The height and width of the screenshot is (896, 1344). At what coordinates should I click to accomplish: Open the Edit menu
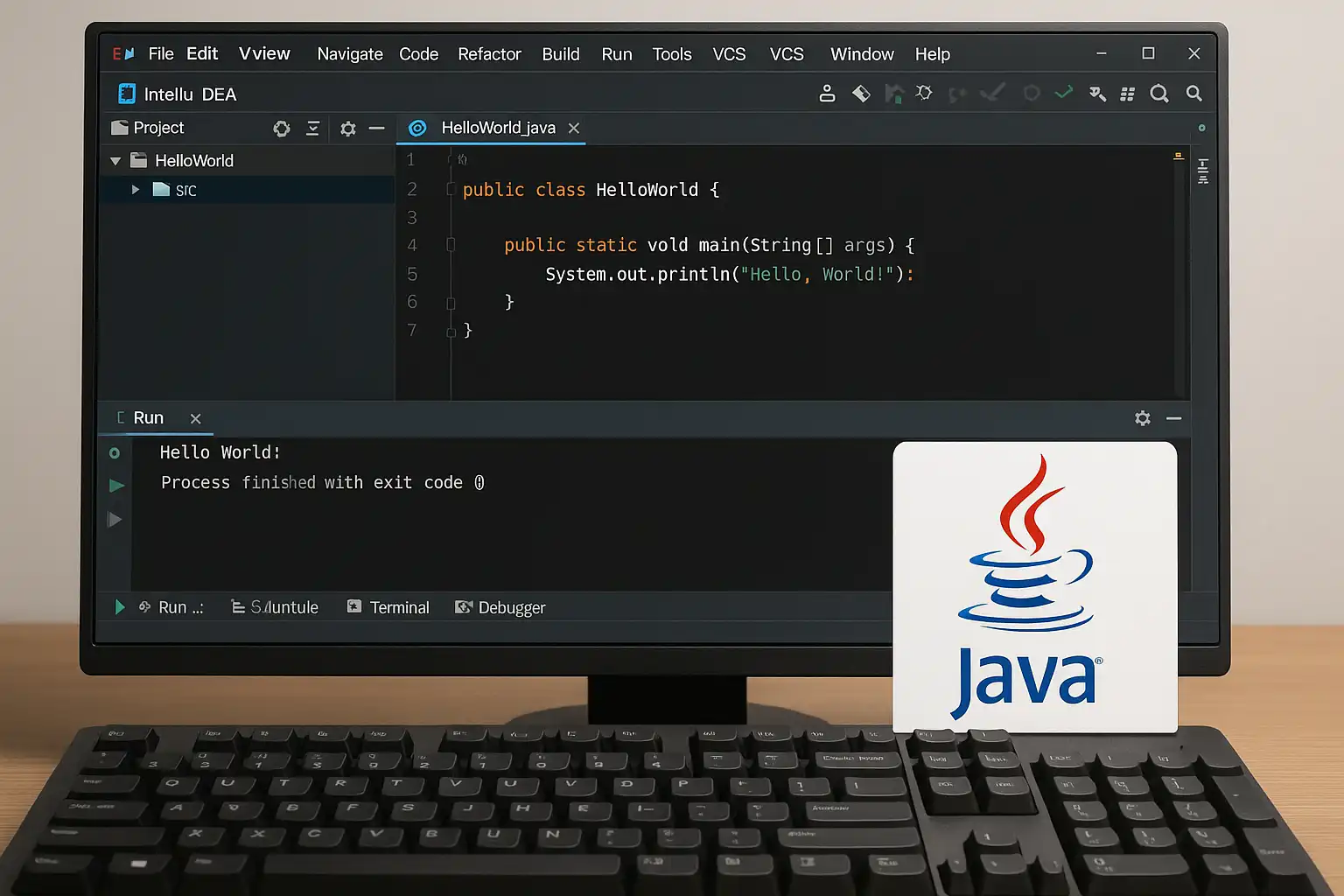[202, 53]
